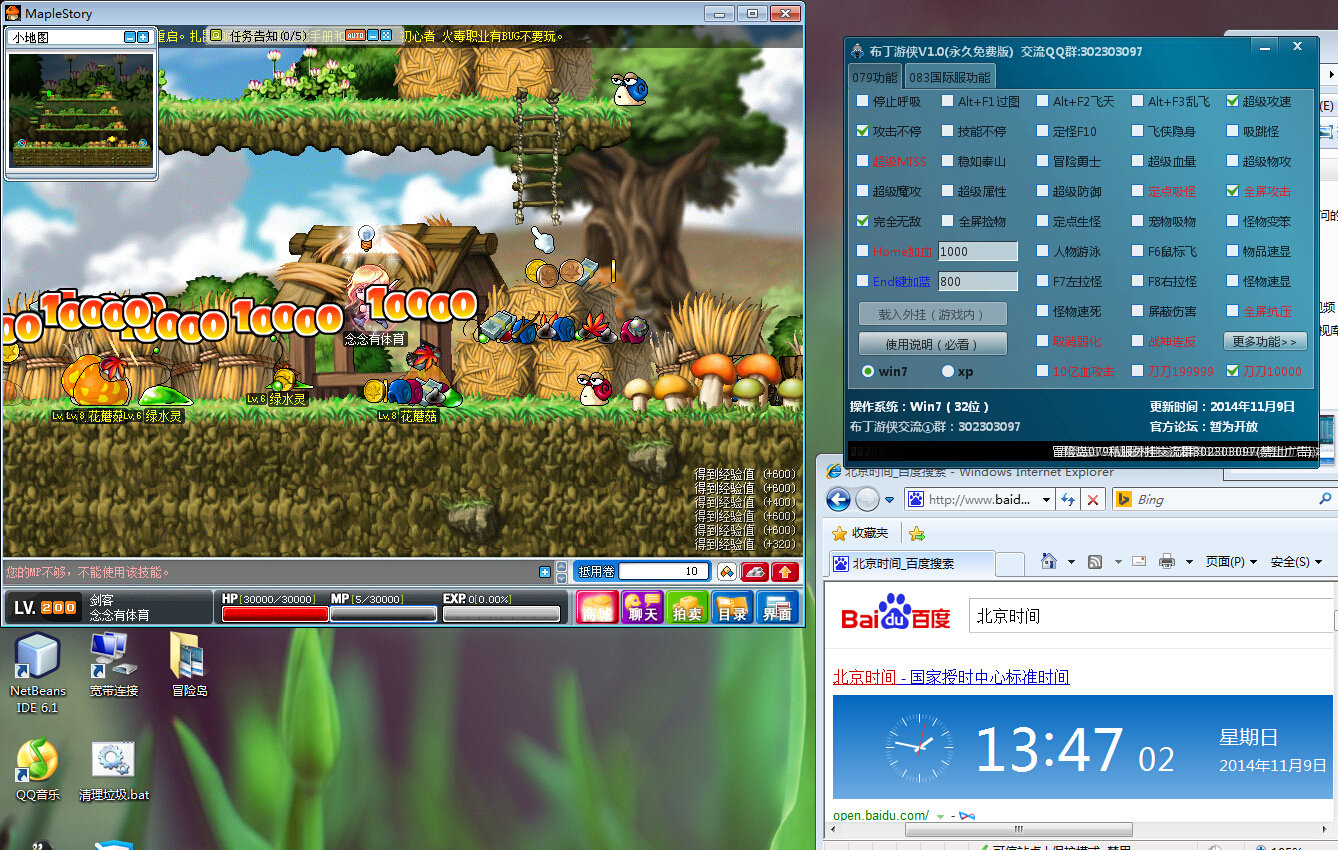Open the 北京时间 - 国家授时中心标准时间 link
This screenshot has height=850, width=1338.
coord(951,677)
